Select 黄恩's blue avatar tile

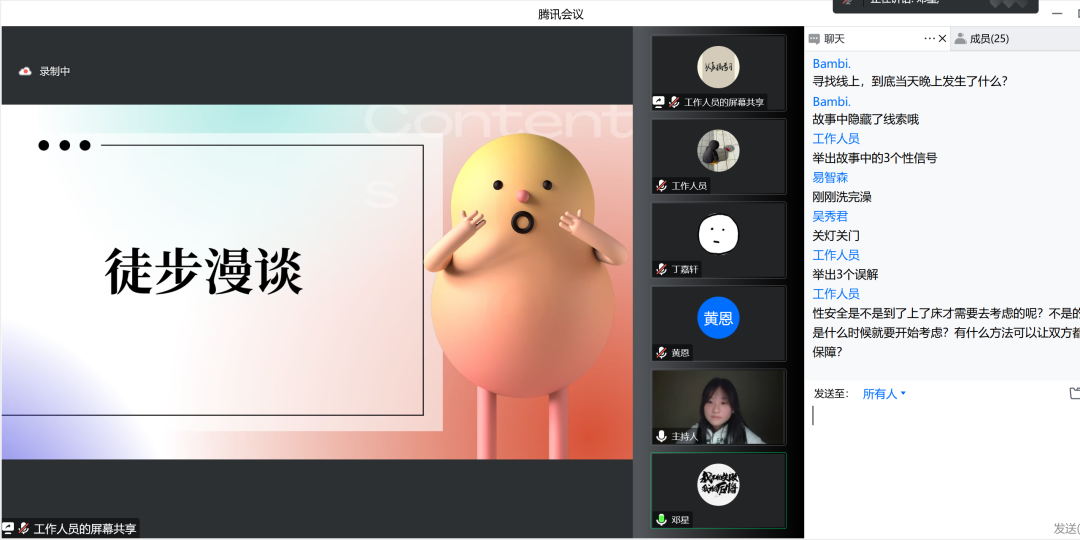pos(718,318)
